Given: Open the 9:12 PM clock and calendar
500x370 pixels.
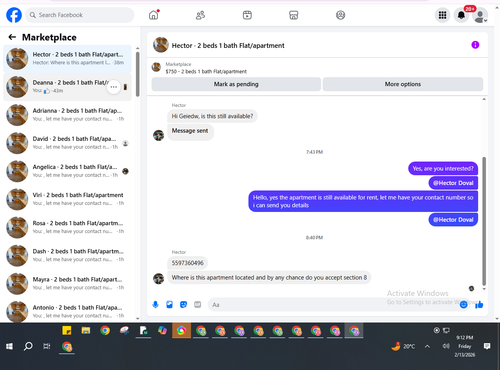Looking at the screenshot, I should click(x=465, y=346).
